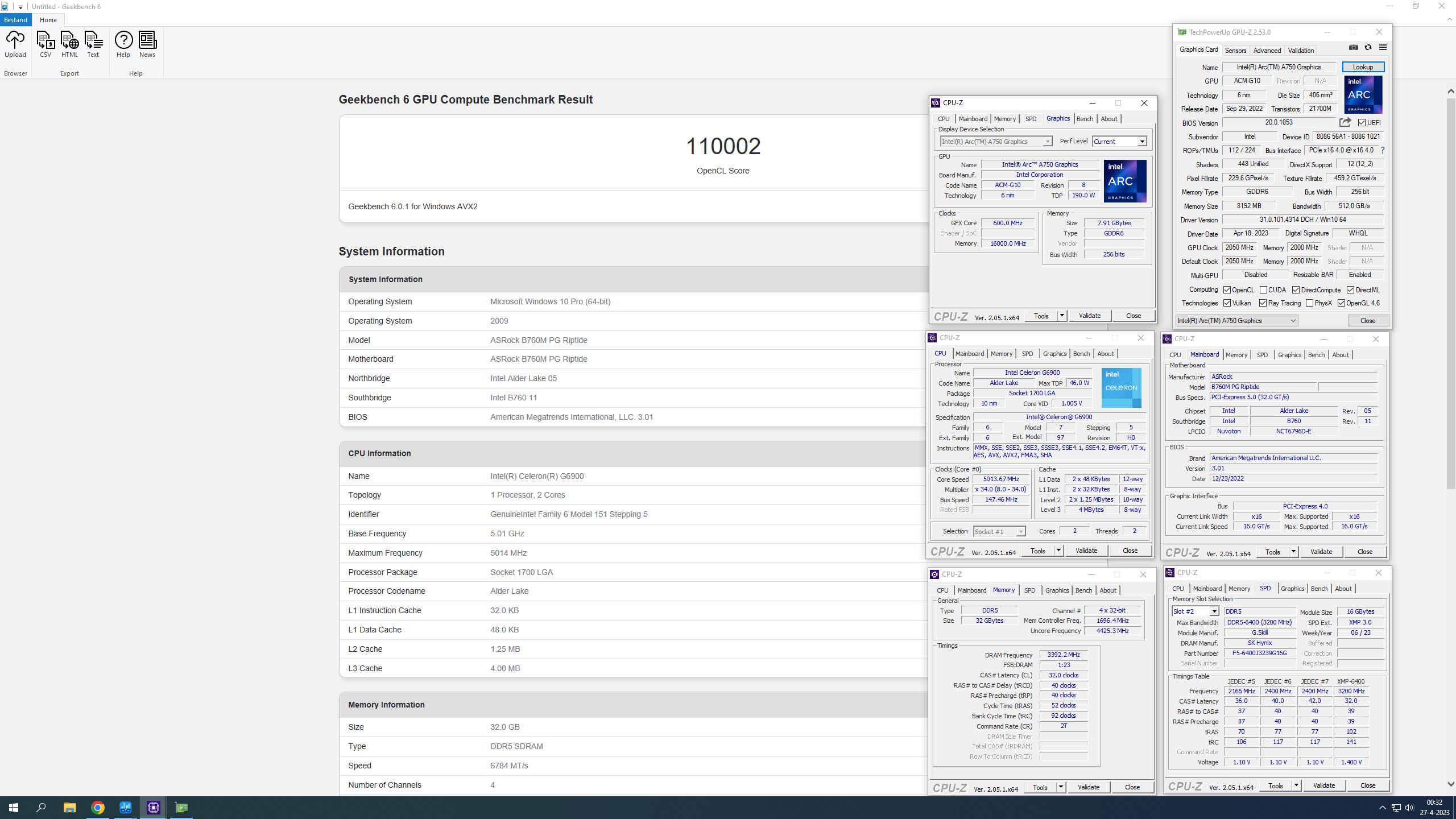Toggle CUDA checkbox in GPU-Z
This screenshot has width=1456, height=819.
coord(1263,290)
